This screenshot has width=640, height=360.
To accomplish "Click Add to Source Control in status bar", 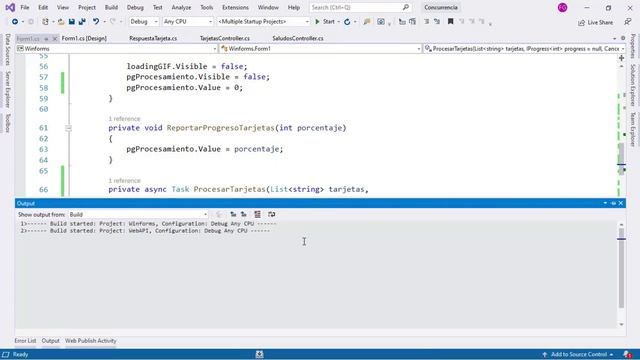I will [x=578, y=354].
